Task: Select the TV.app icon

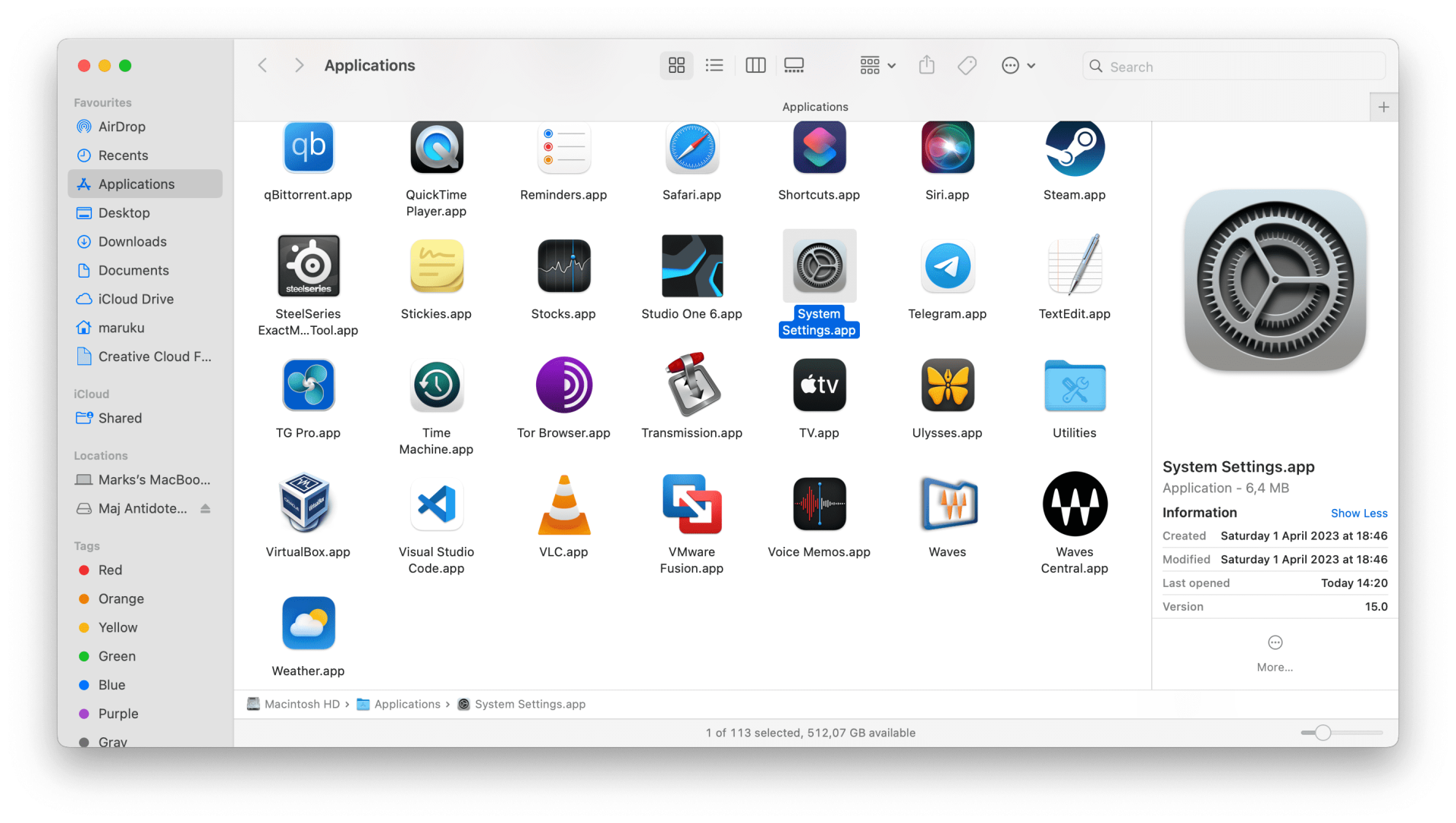Action: pos(819,385)
